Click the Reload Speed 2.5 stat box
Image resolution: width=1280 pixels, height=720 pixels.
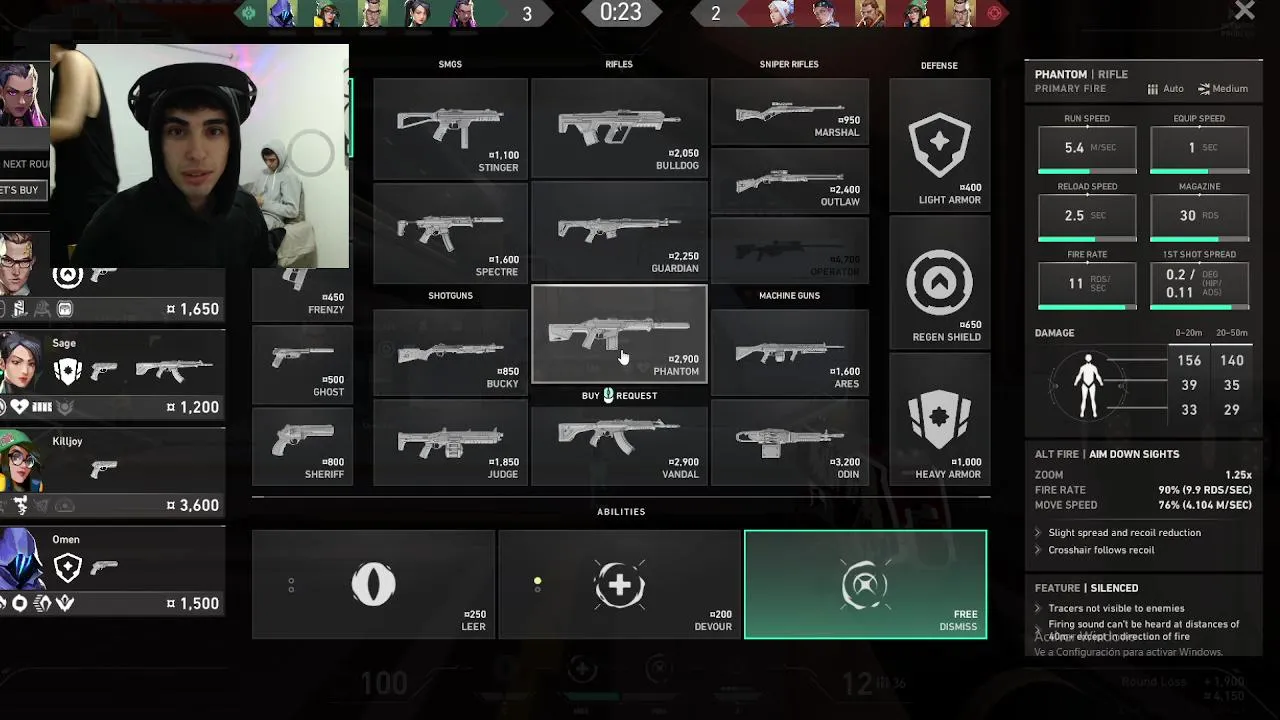[x=1087, y=217]
